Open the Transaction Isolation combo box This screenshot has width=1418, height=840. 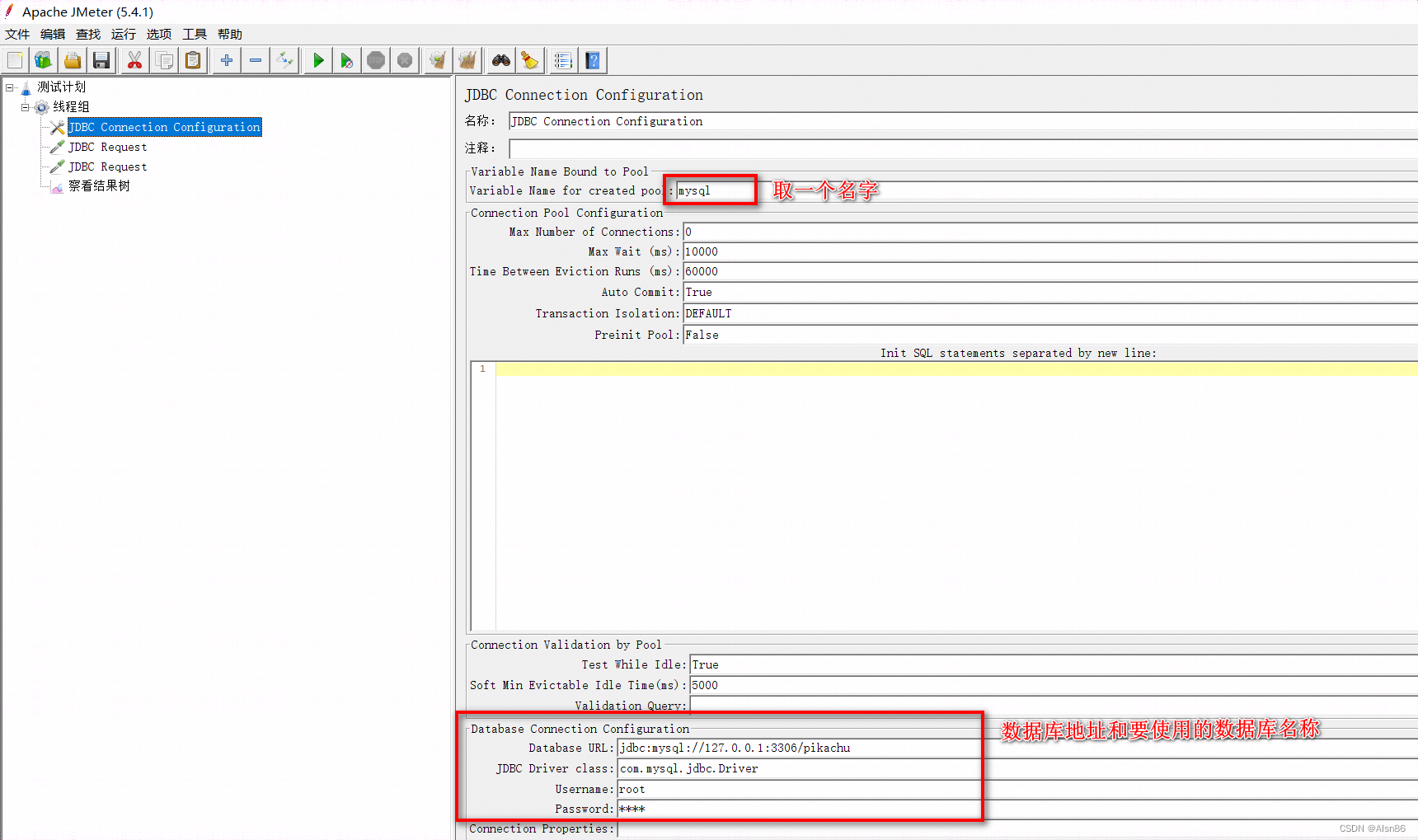(1050, 313)
